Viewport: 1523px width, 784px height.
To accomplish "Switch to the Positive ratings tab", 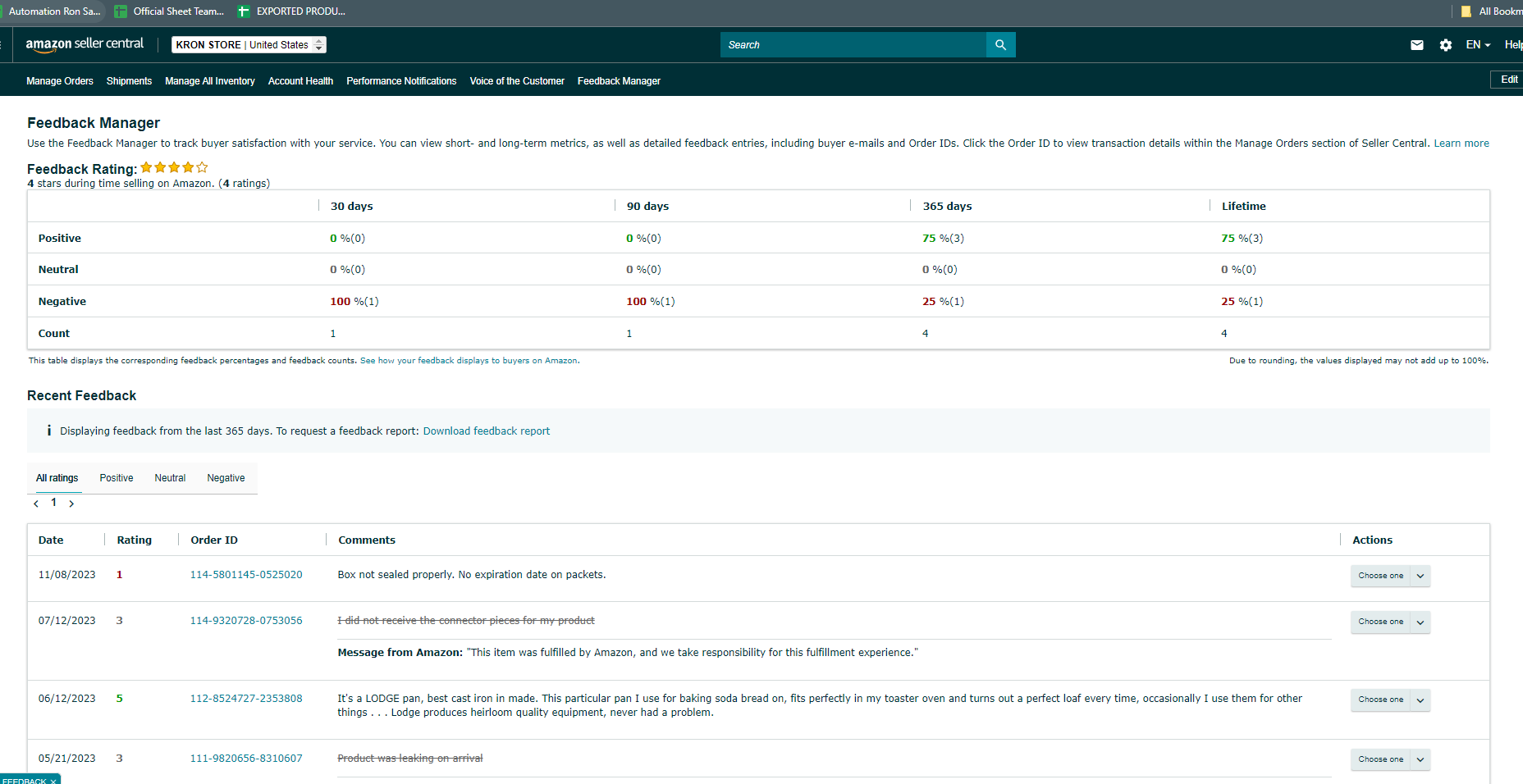I will (117, 478).
